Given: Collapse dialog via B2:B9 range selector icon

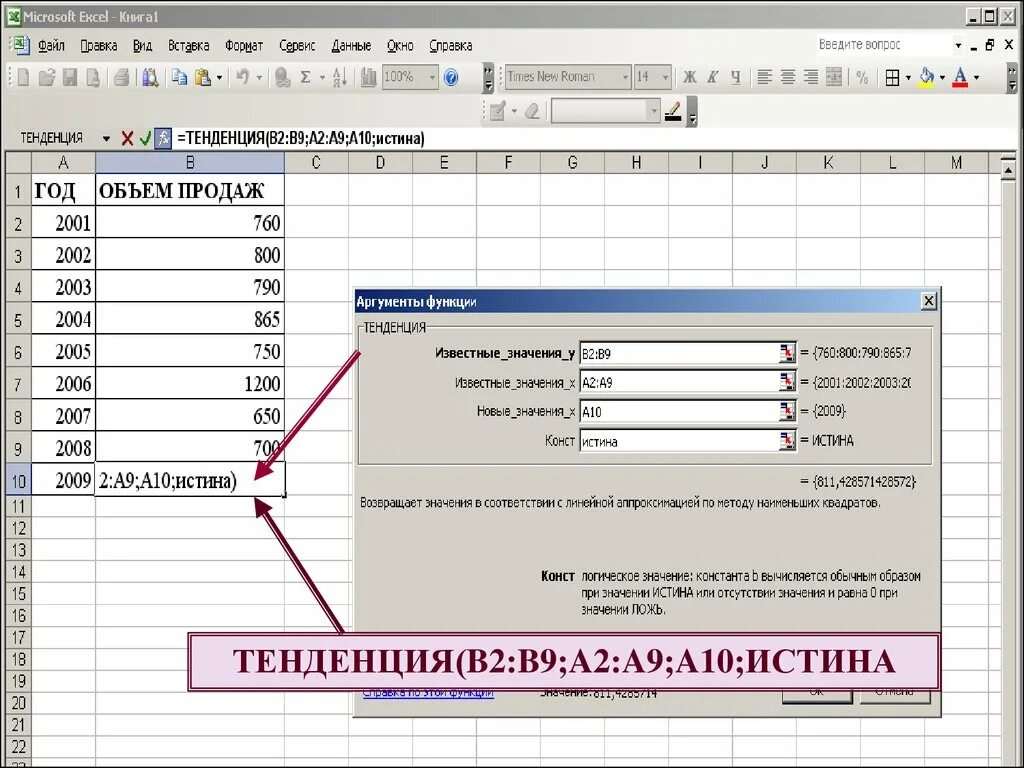Looking at the screenshot, I should click(x=788, y=353).
